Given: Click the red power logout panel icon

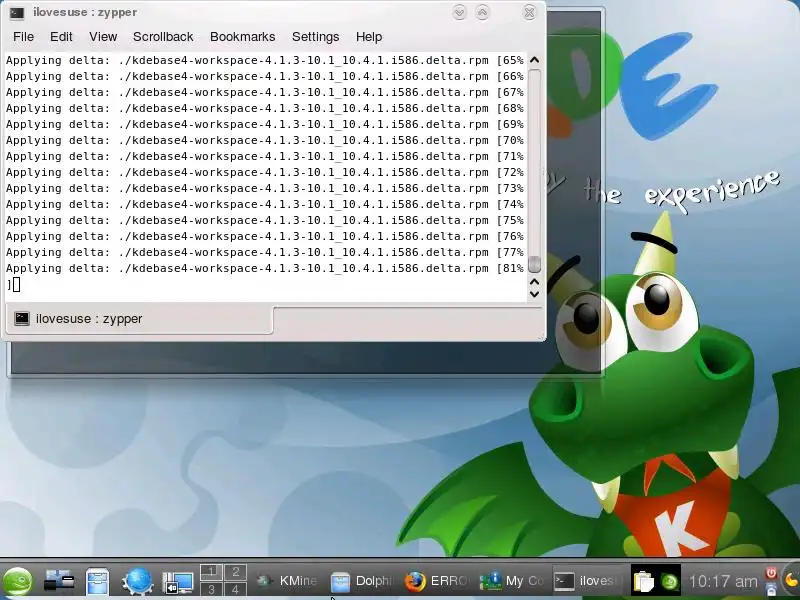Looking at the screenshot, I should [771, 573].
